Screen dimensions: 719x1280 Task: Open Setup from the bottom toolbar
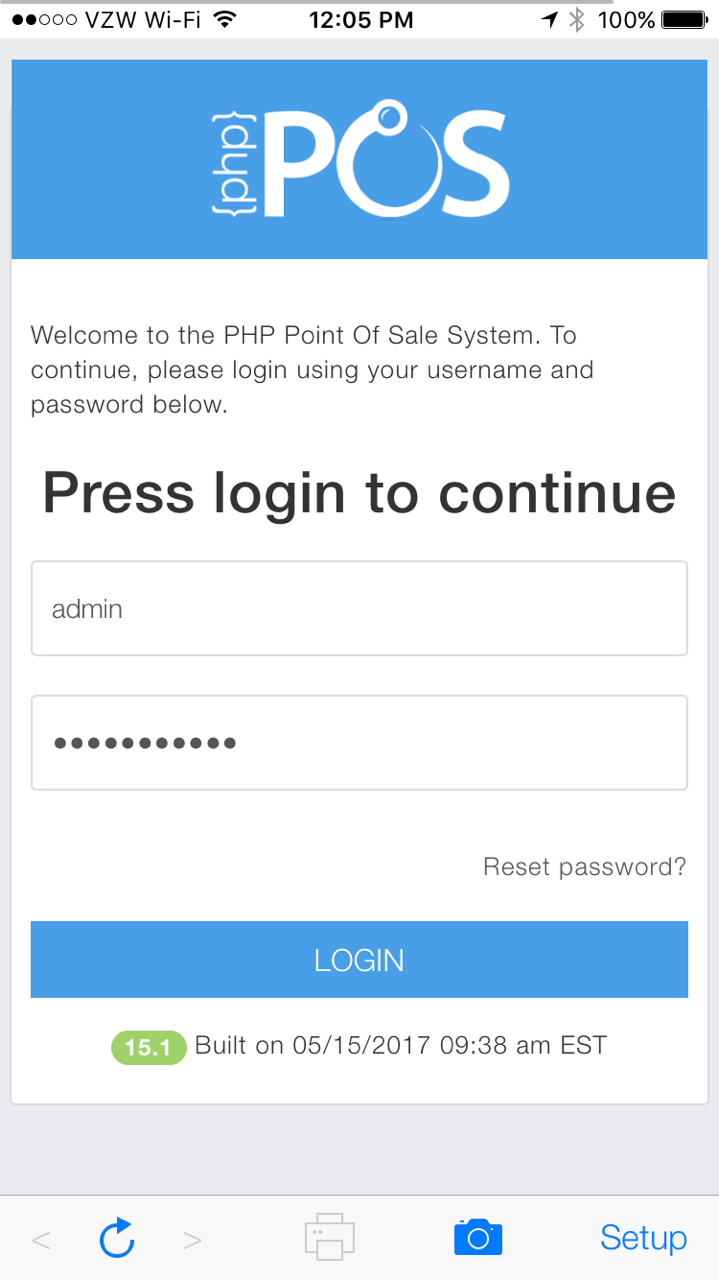click(643, 1238)
